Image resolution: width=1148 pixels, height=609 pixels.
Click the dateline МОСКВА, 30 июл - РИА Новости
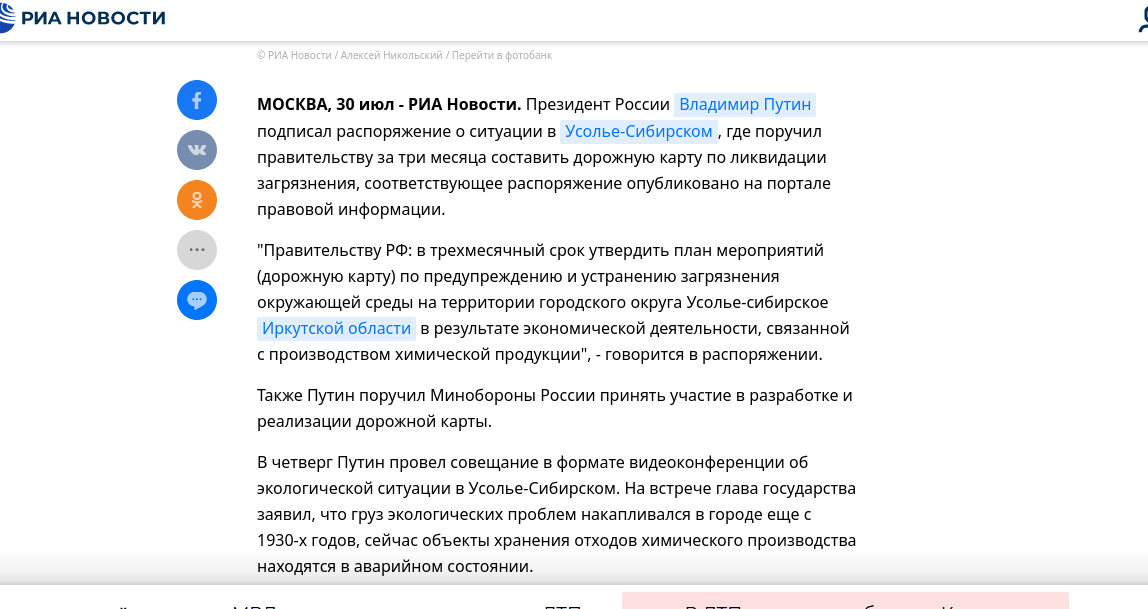[x=389, y=105]
